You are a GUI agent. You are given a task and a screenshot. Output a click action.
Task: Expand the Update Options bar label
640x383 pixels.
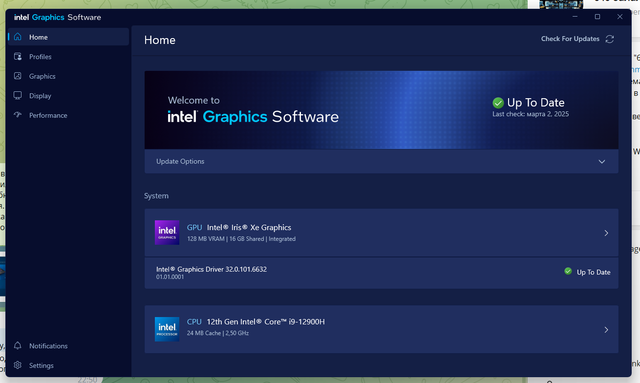(180, 161)
